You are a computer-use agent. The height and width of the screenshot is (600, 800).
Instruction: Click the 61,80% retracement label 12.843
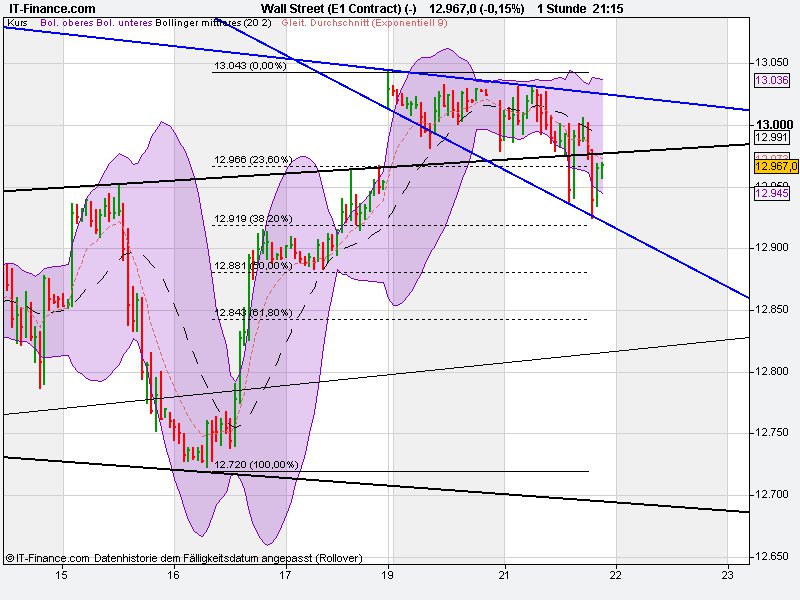click(252, 313)
